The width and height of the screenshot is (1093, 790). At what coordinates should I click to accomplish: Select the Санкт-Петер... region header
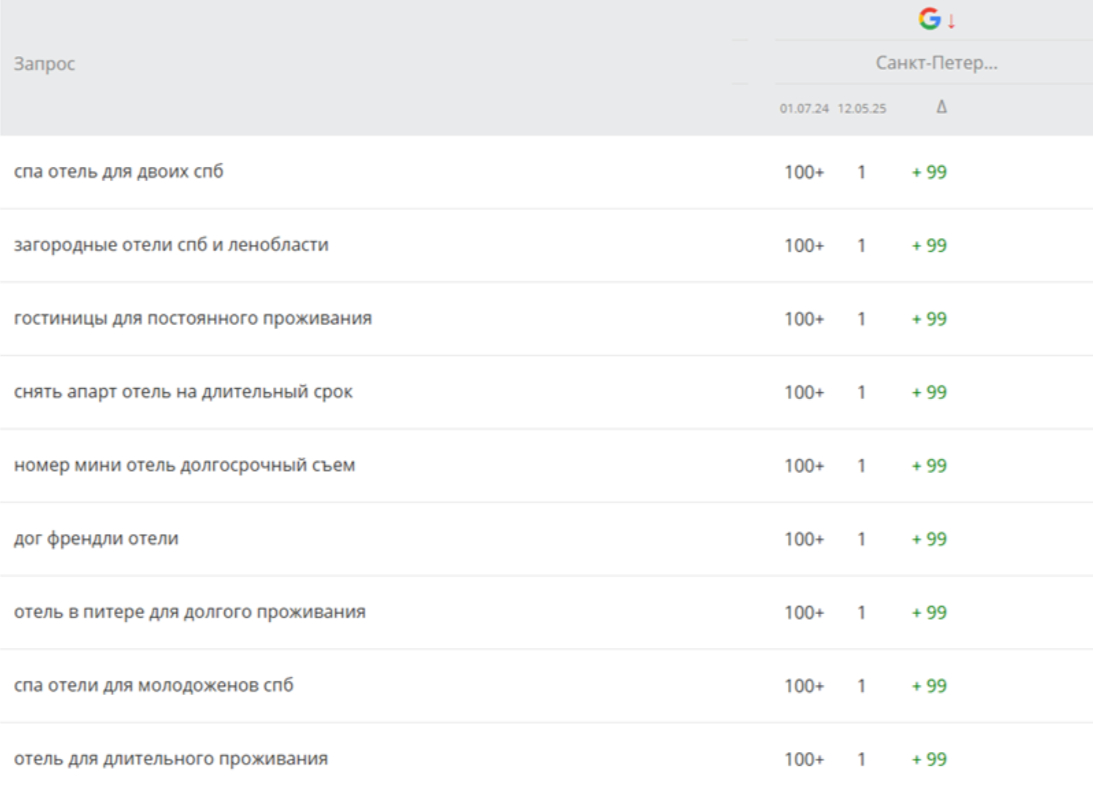[x=937, y=63]
